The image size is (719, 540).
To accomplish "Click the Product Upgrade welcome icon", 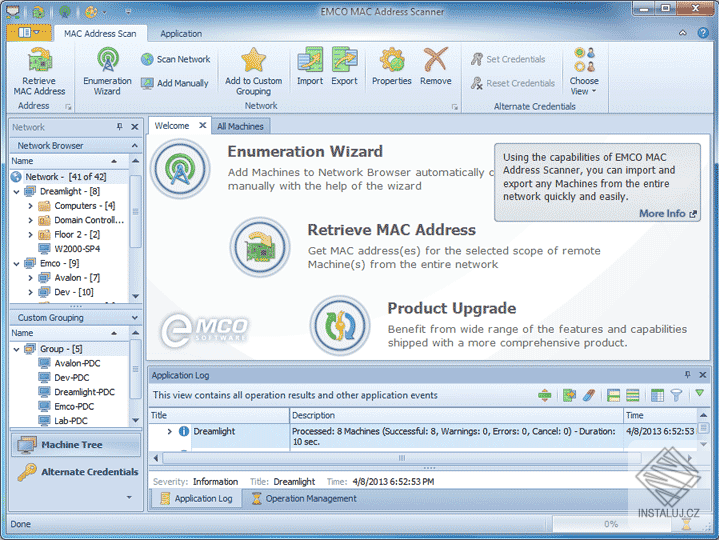I will pos(340,325).
